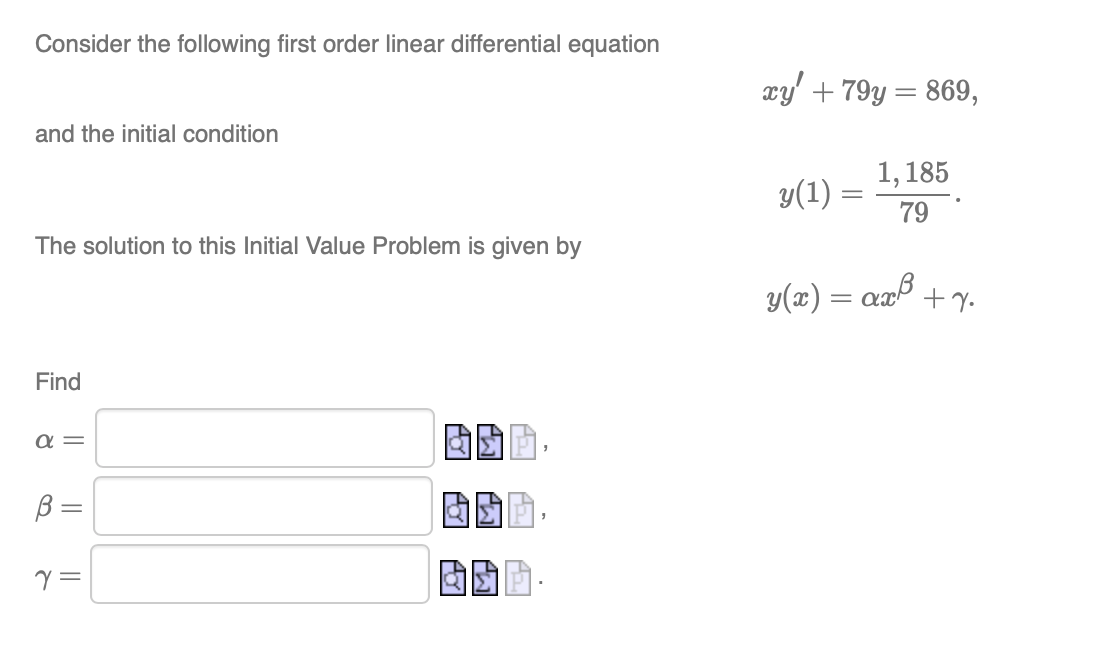The width and height of the screenshot is (1096, 672).
Task: Click the greyed P icon beside alpha
Action: 522,442
